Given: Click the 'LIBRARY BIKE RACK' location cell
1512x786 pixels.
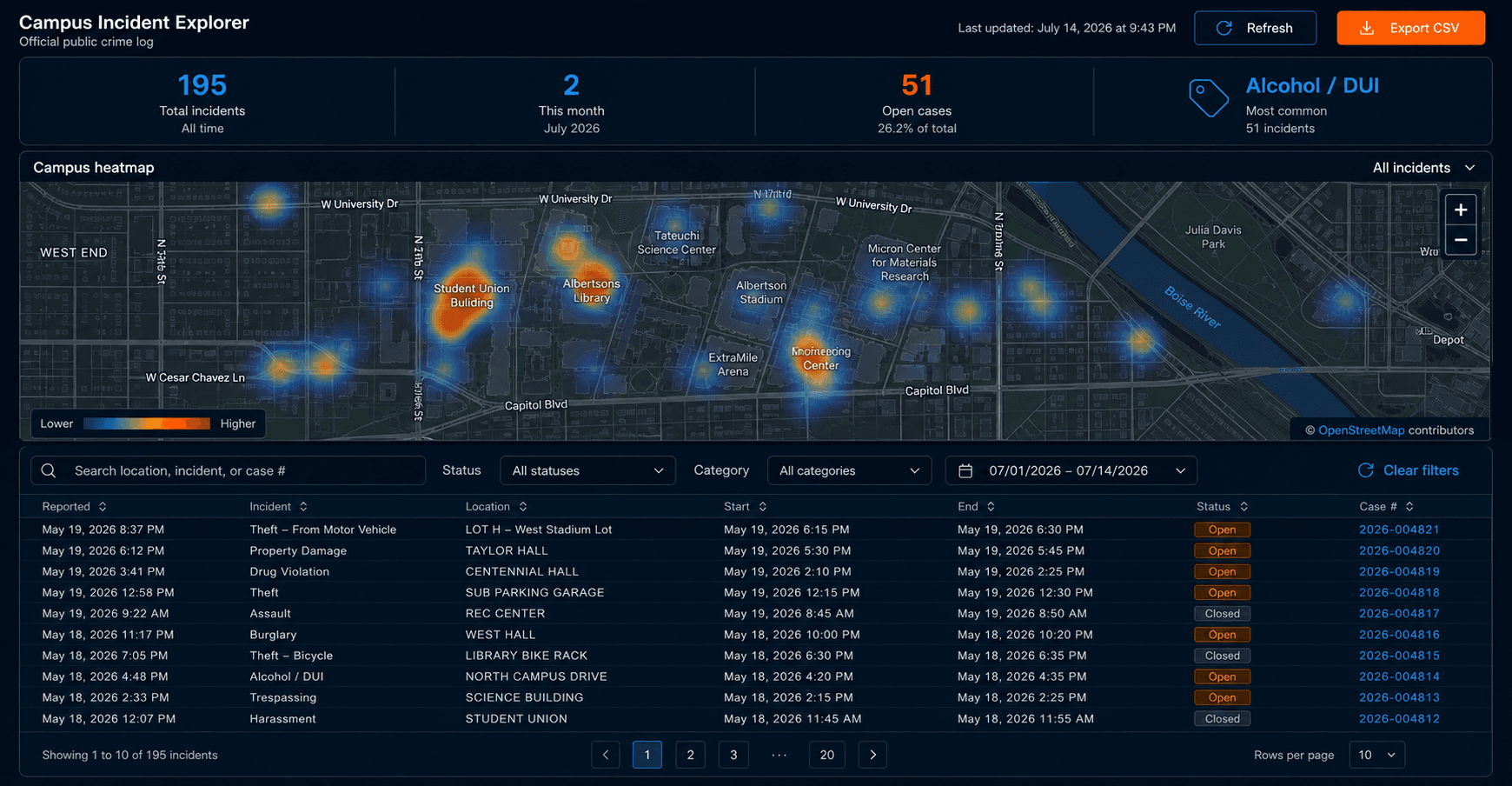Looking at the screenshot, I should [x=526, y=656].
